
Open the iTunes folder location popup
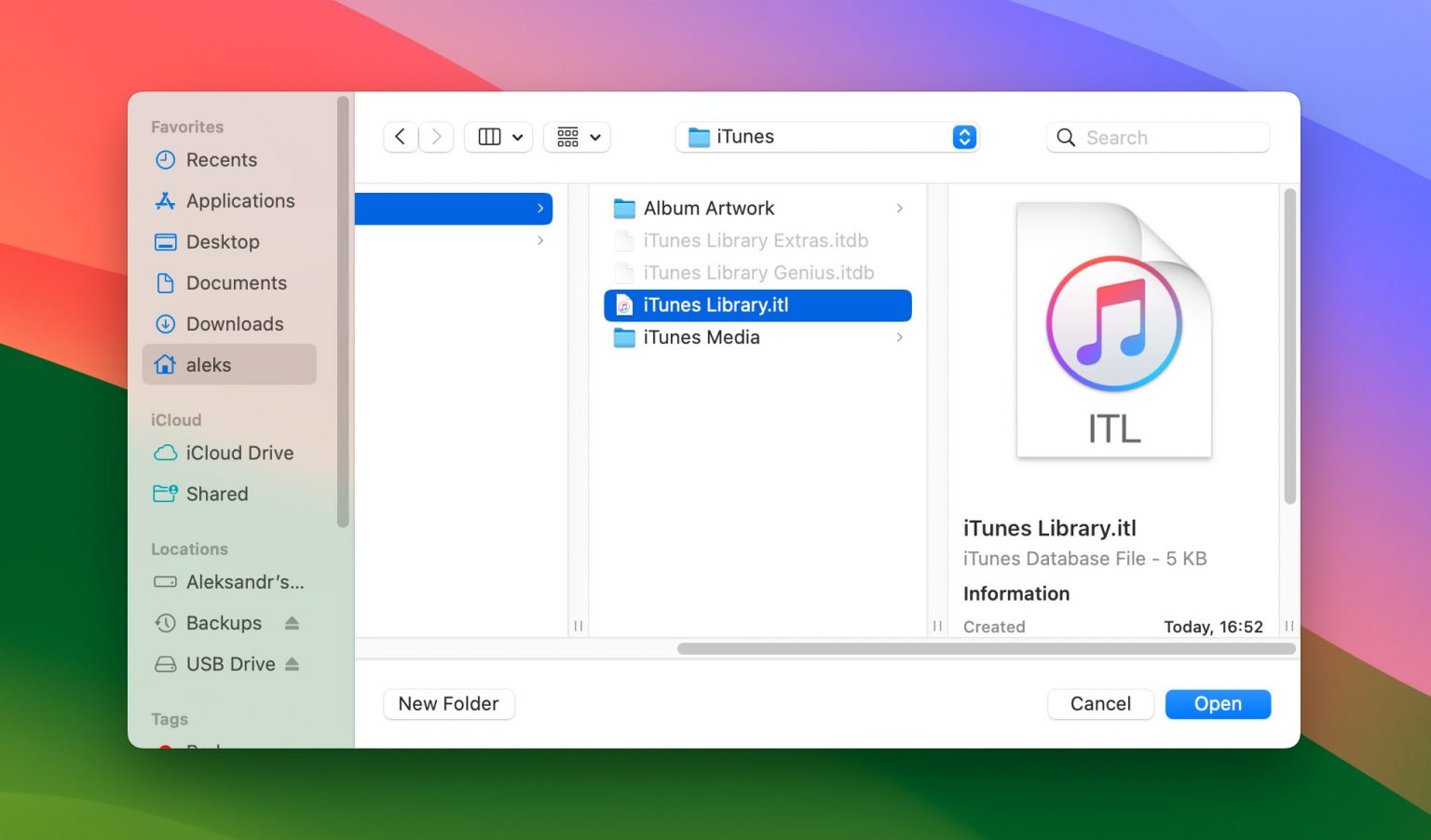(x=827, y=137)
